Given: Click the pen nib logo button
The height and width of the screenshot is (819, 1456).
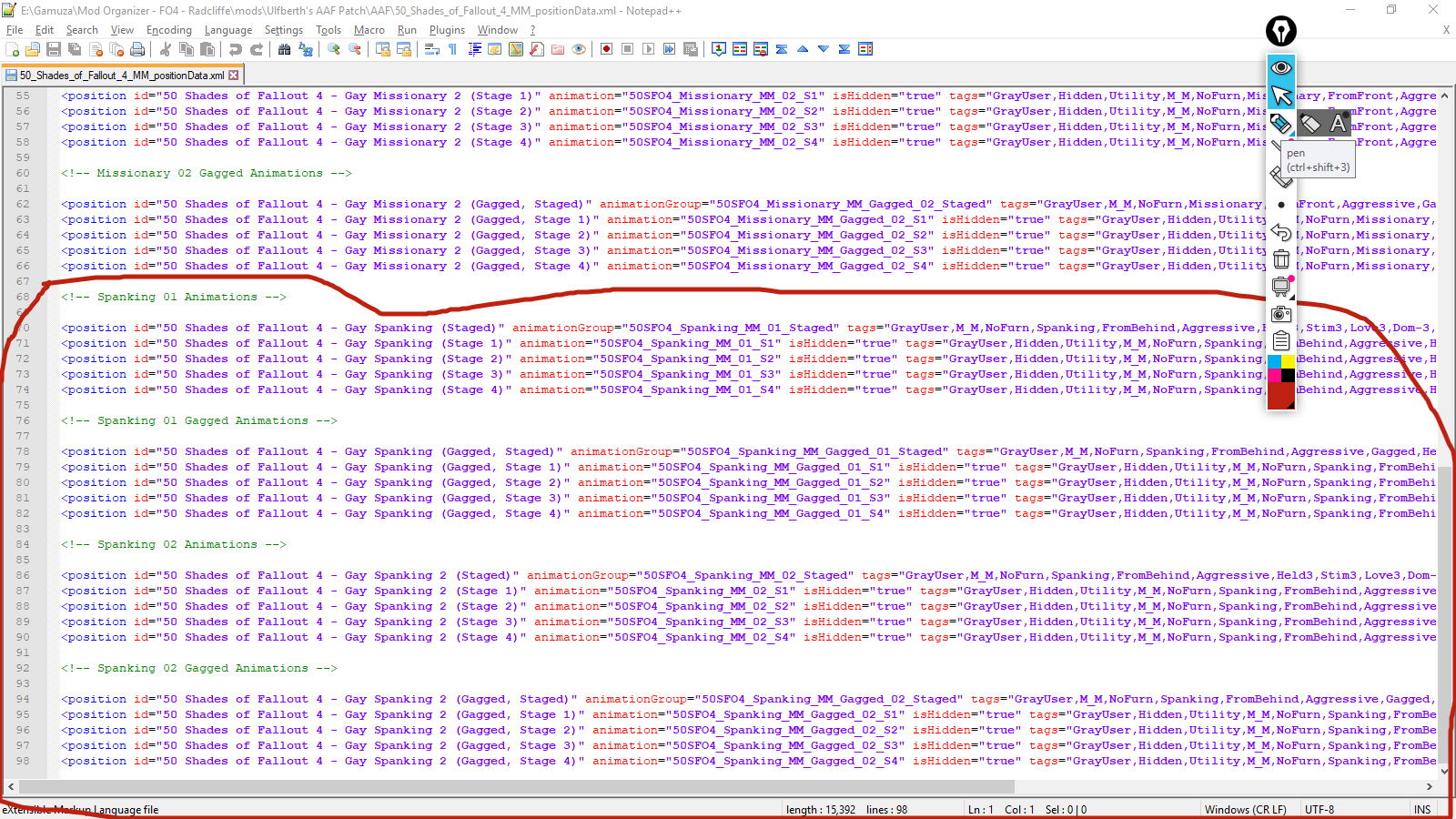Looking at the screenshot, I should click(x=1281, y=31).
